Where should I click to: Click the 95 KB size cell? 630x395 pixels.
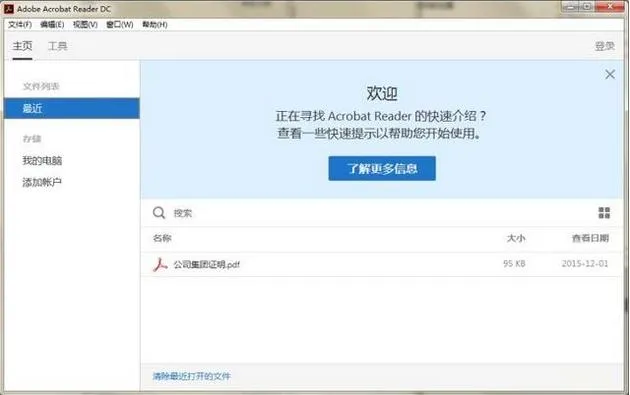click(x=514, y=264)
